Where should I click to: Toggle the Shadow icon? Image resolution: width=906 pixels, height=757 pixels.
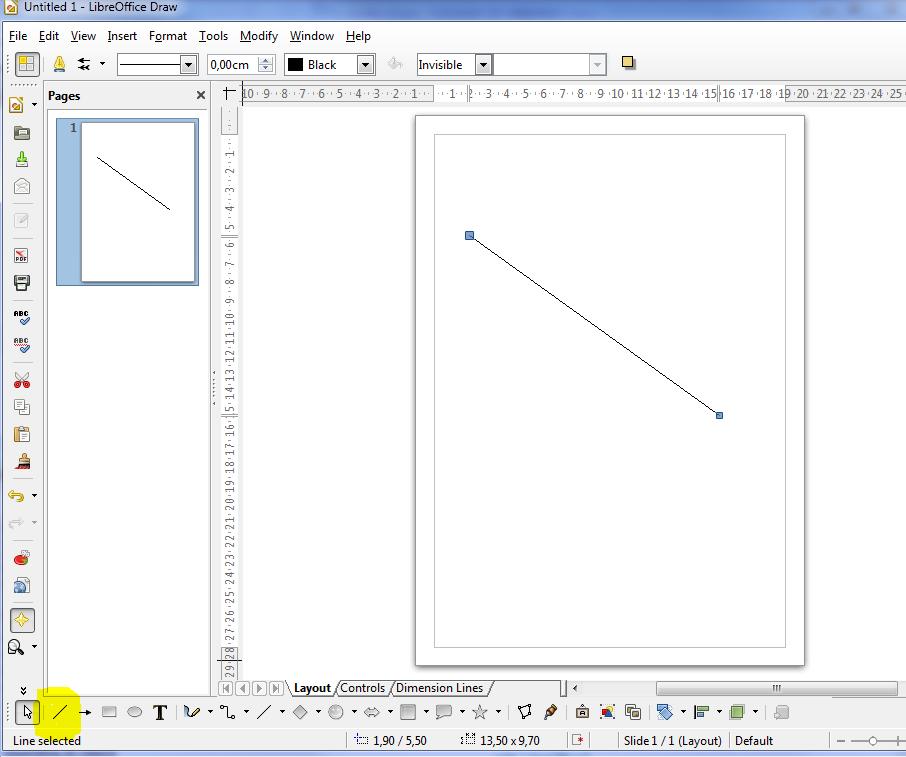coord(628,62)
